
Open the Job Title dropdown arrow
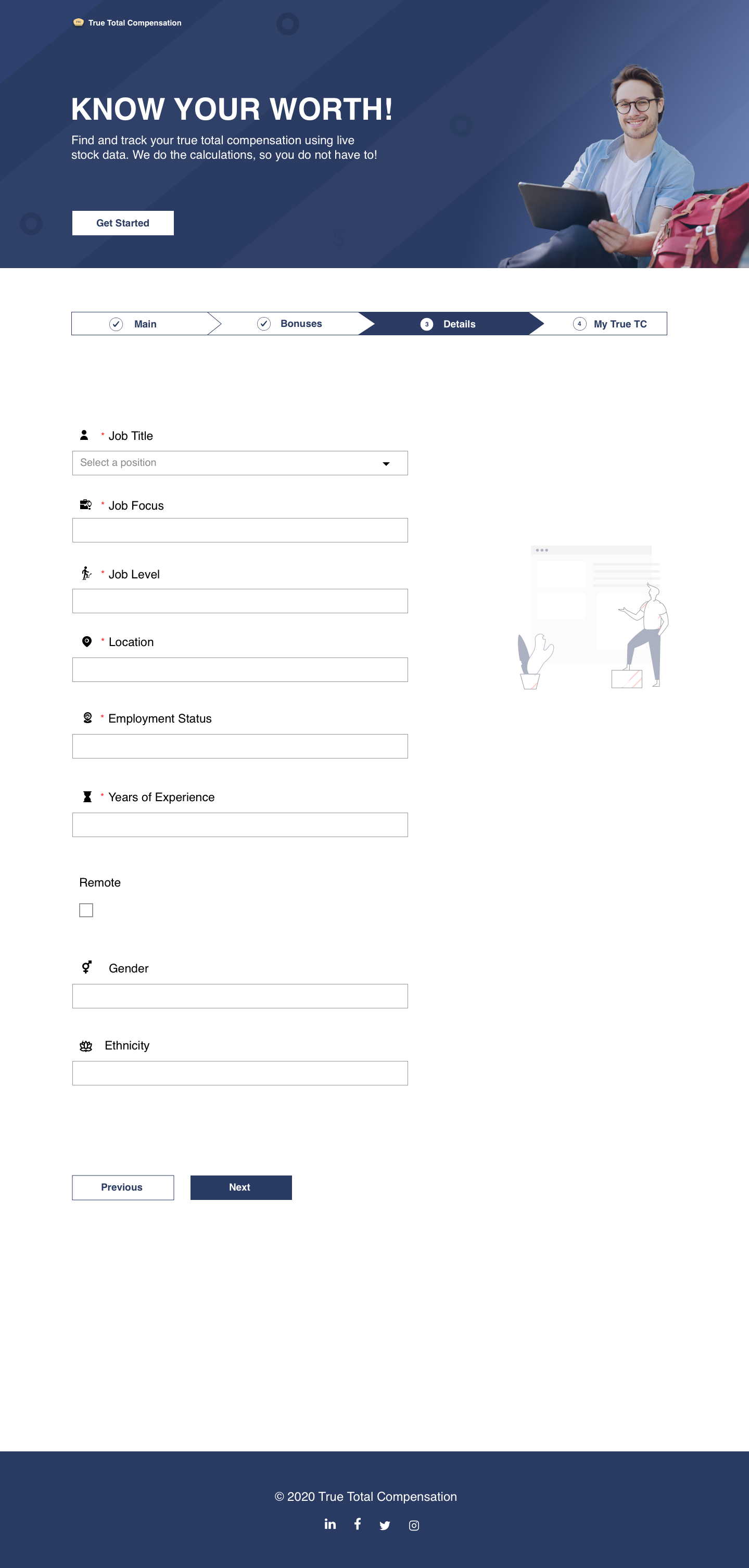click(x=386, y=464)
